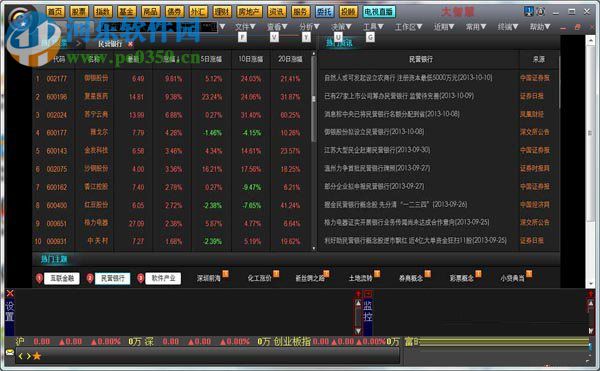Click the forward arrow beside the star
This screenshot has width=600, height=371.
[x=28, y=356]
